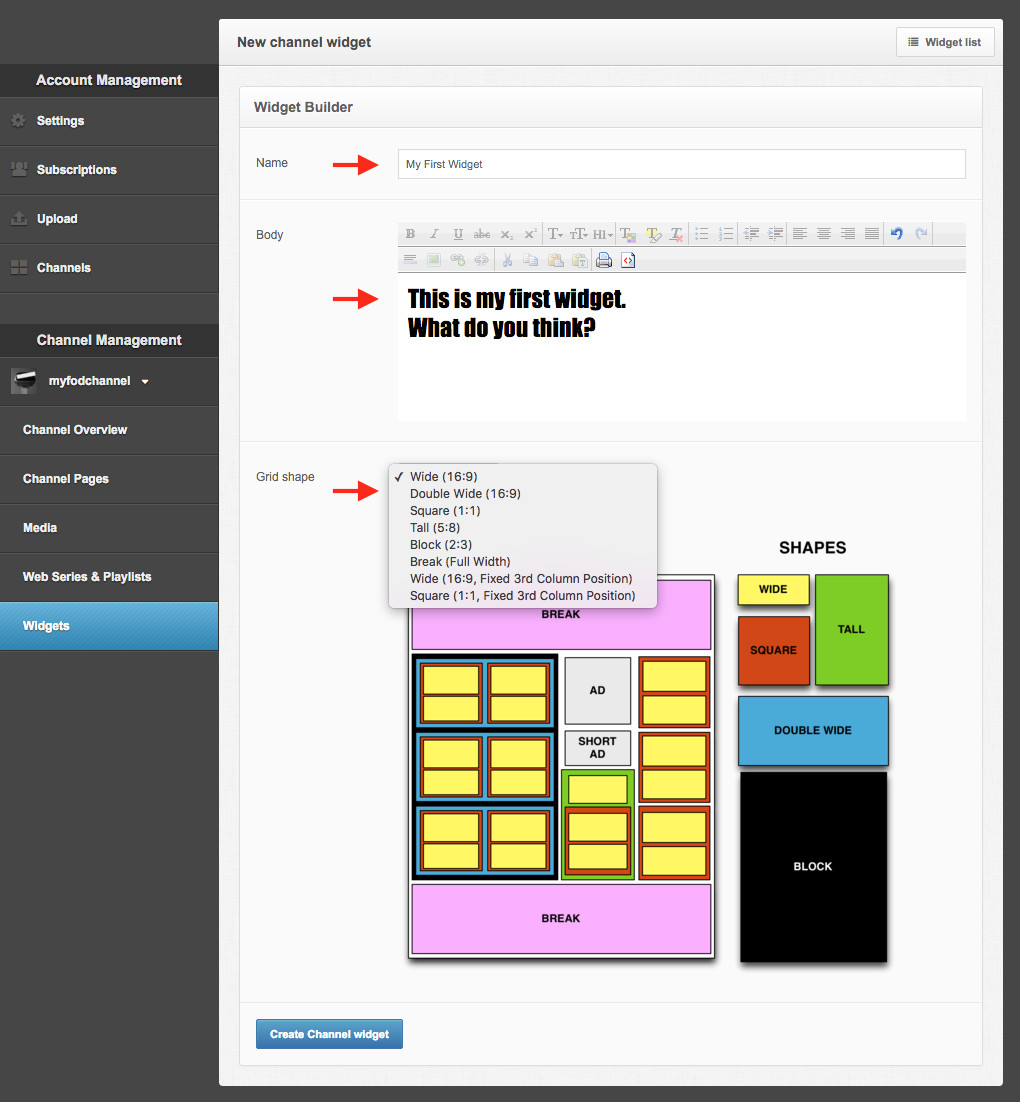The image size is (1020, 1102).
Task: Open Subscriptions page
Action: pos(109,170)
